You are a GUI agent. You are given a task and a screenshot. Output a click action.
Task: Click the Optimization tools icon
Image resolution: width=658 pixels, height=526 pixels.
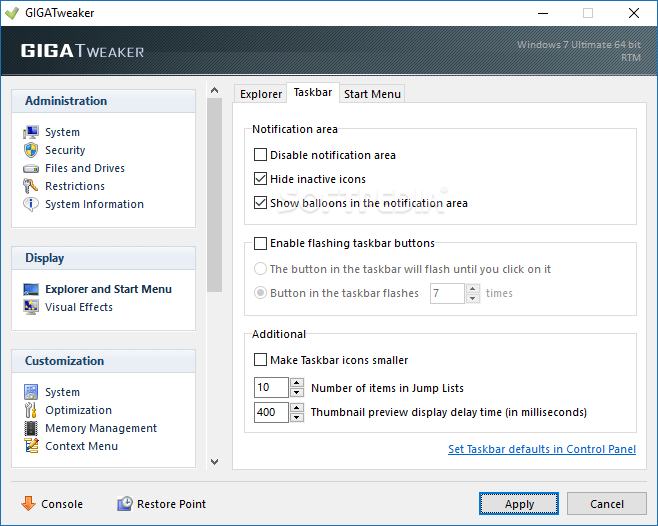click(31, 410)
